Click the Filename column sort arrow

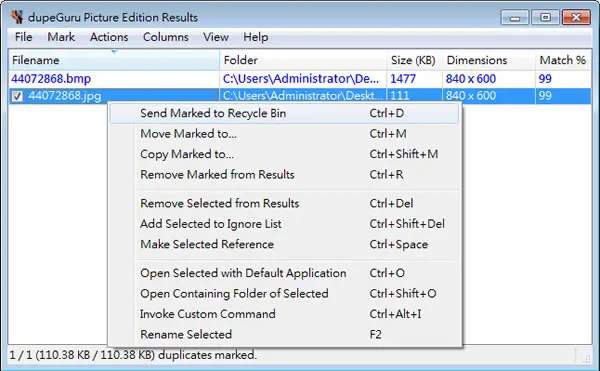(114, 52)
